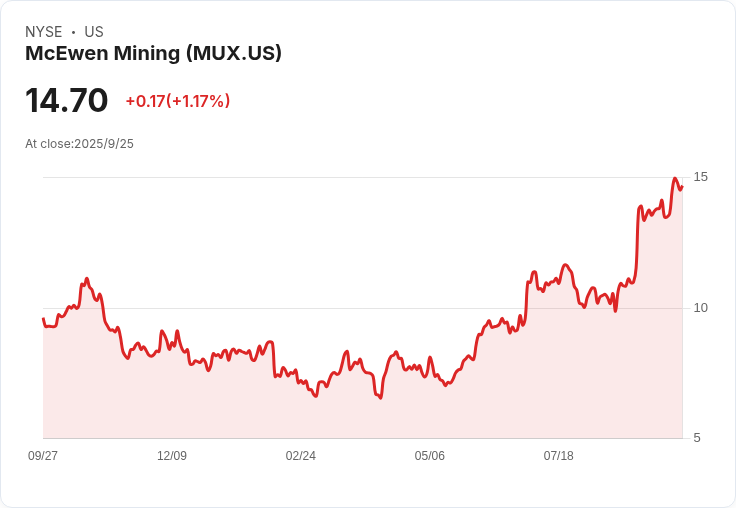
Task: Click the 05/06 date axis label
Action: pyautogui.click(x=429, y=456)
